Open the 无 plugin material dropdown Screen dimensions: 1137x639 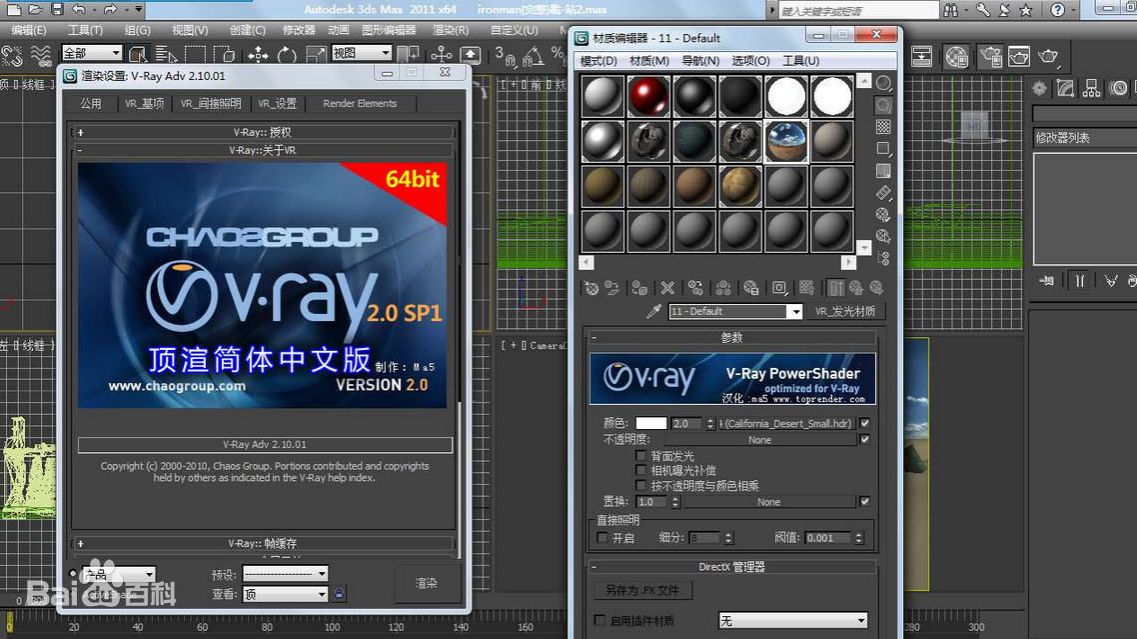click(793, 620)
